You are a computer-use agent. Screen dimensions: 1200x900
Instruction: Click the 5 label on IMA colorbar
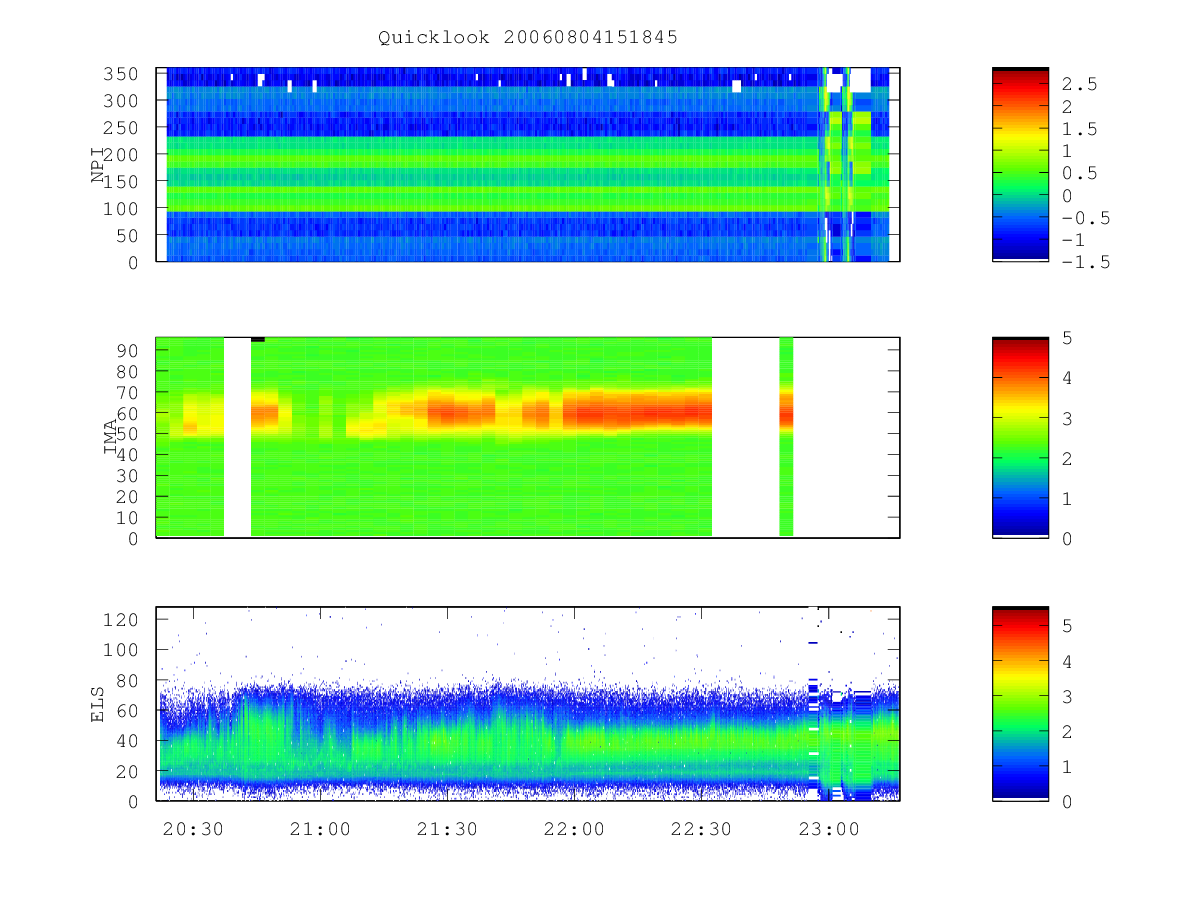pos(1068,338)
